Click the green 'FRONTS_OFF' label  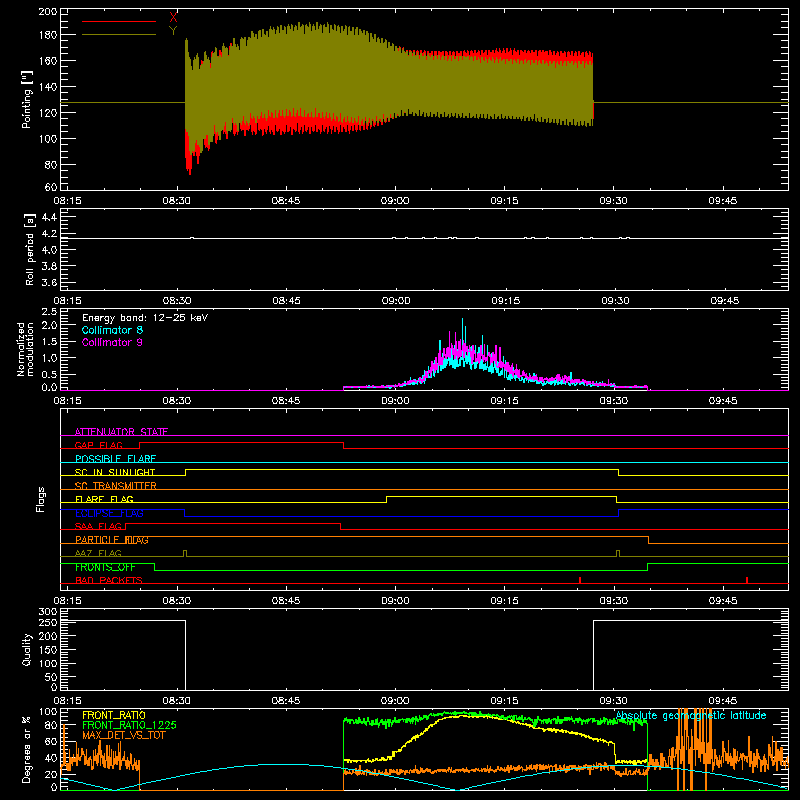point(105,567)
